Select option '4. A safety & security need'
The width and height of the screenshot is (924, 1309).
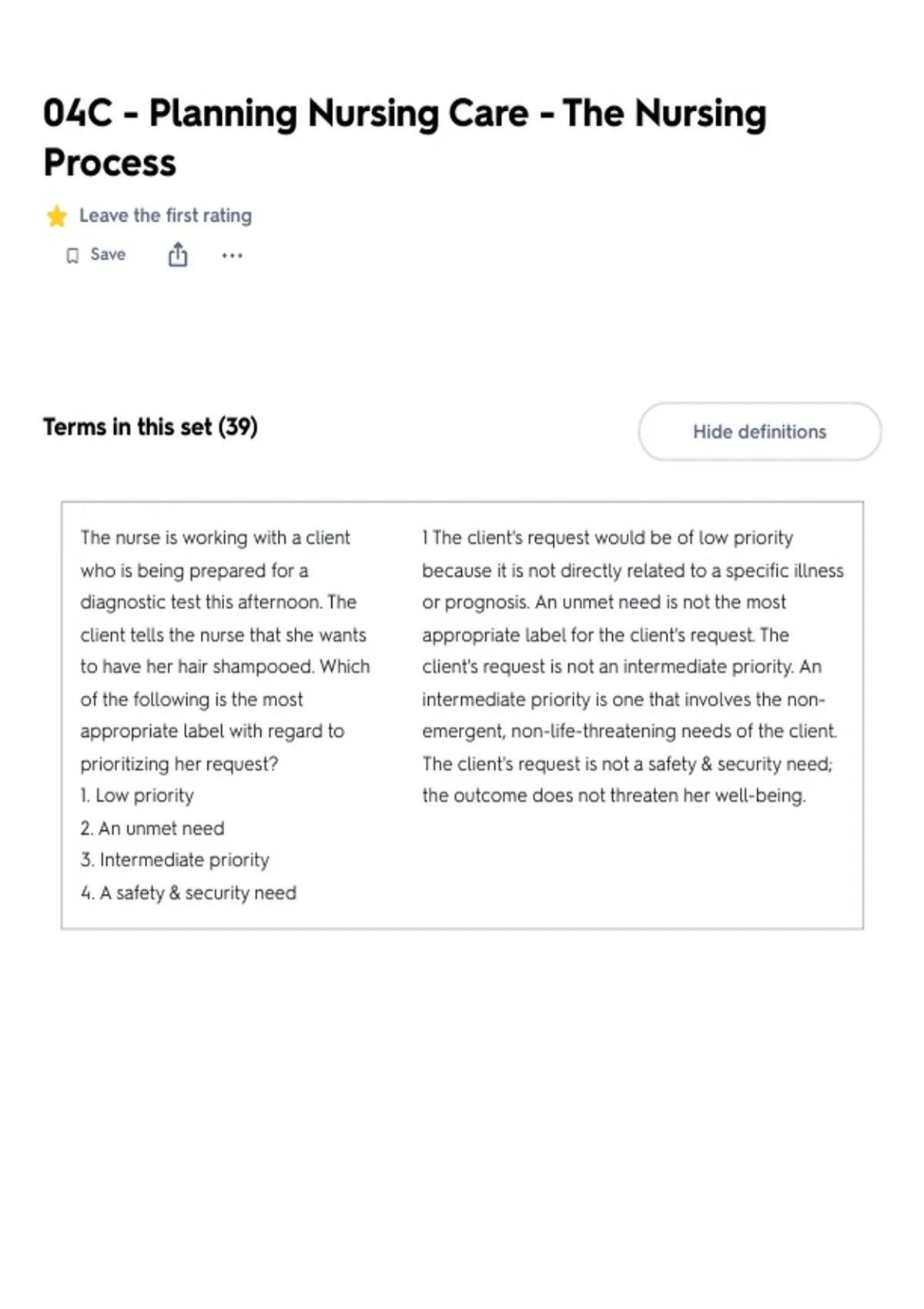coord(189,893)
